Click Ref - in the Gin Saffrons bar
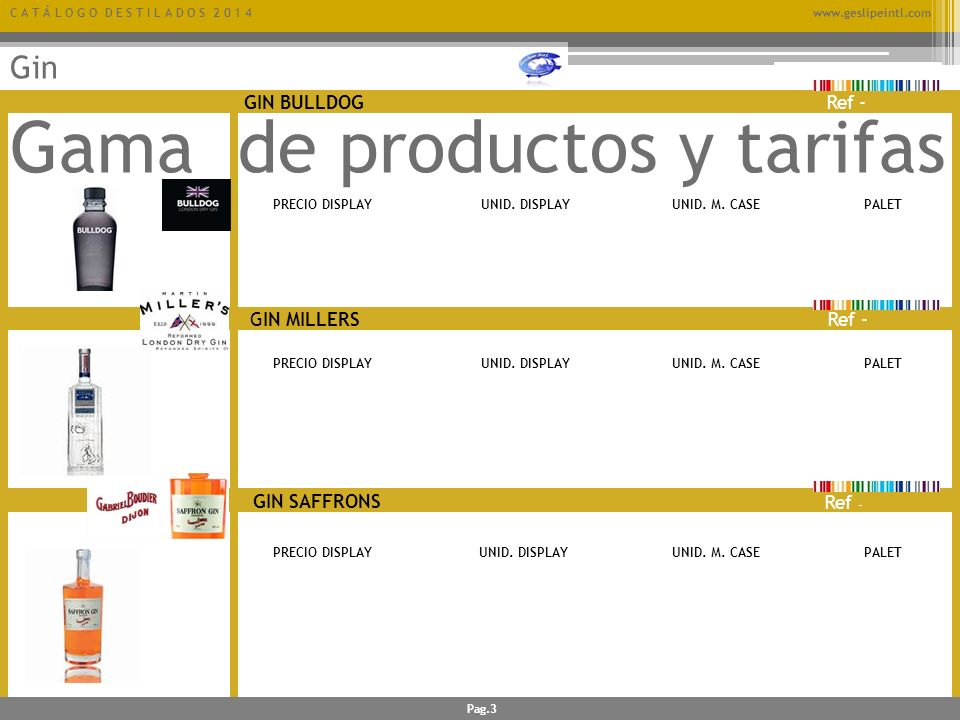 (x=844, y=502)
